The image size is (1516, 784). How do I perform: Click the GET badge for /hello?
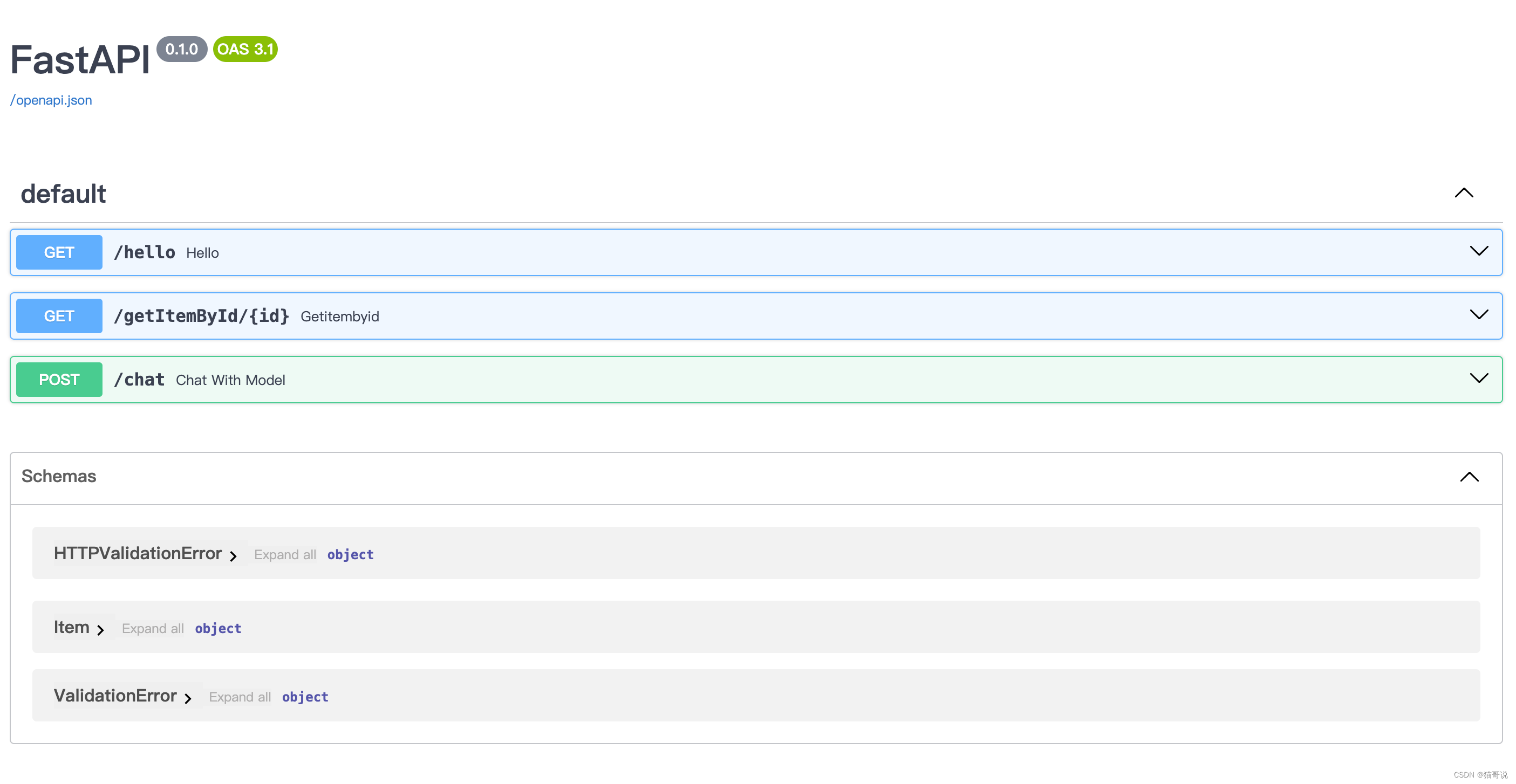click(x=59, y=252)
